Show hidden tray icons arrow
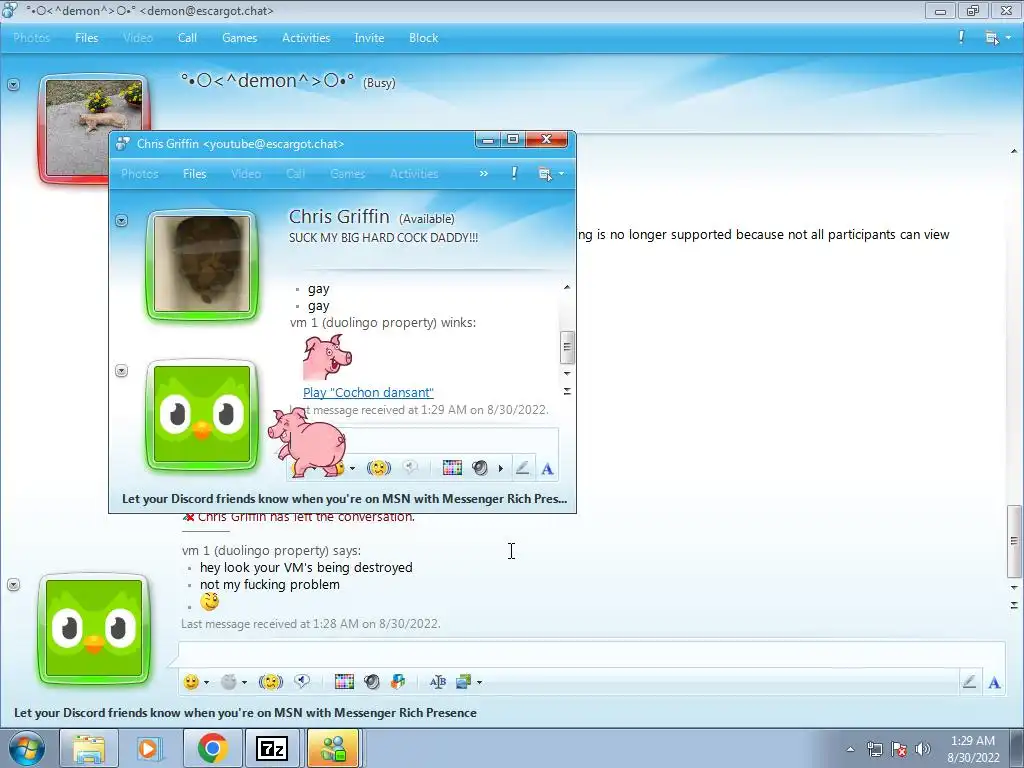The image size is (1024, 768). click(x=850, y=749)
